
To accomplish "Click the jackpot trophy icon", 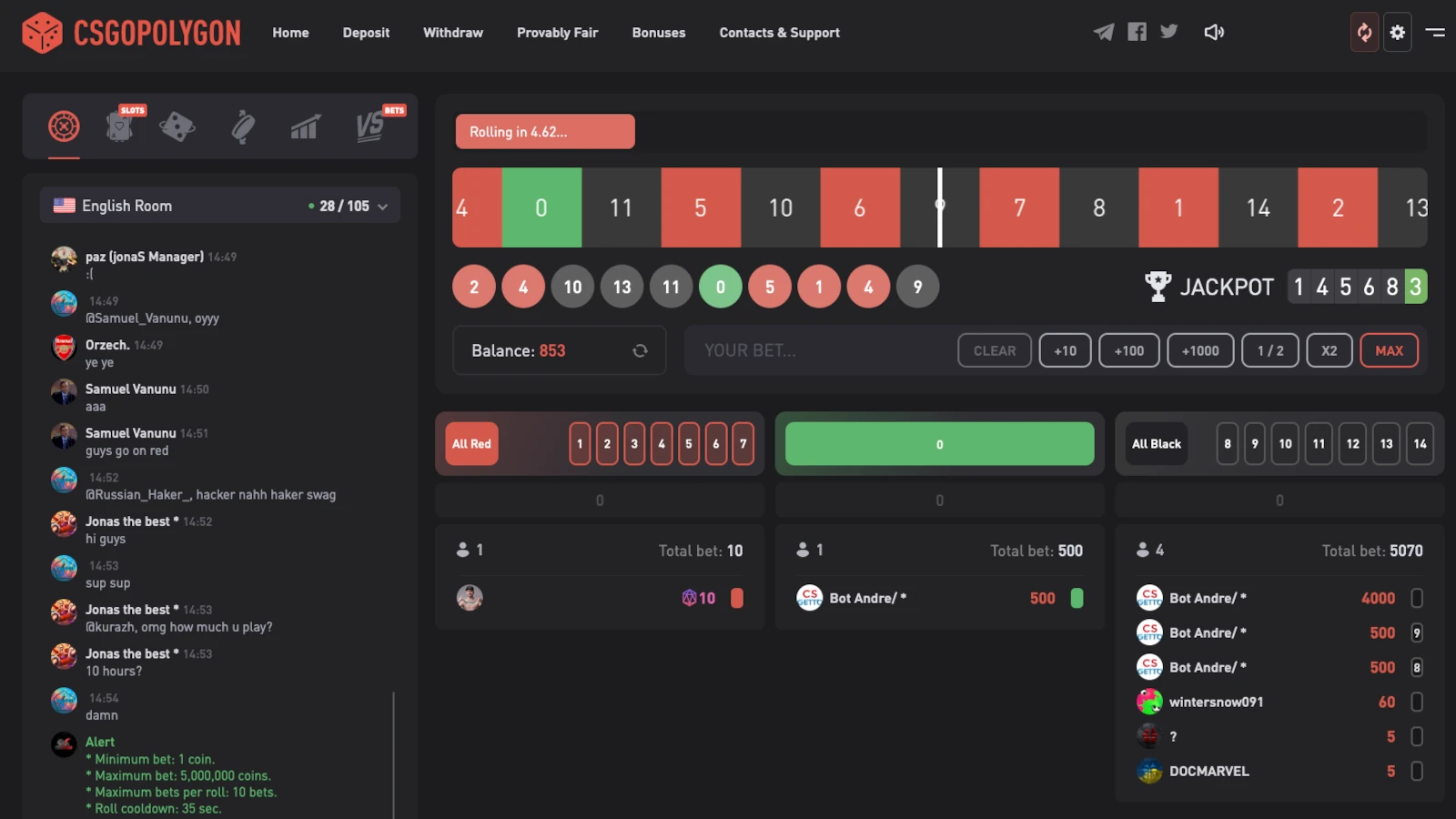I will [1158, 287].
